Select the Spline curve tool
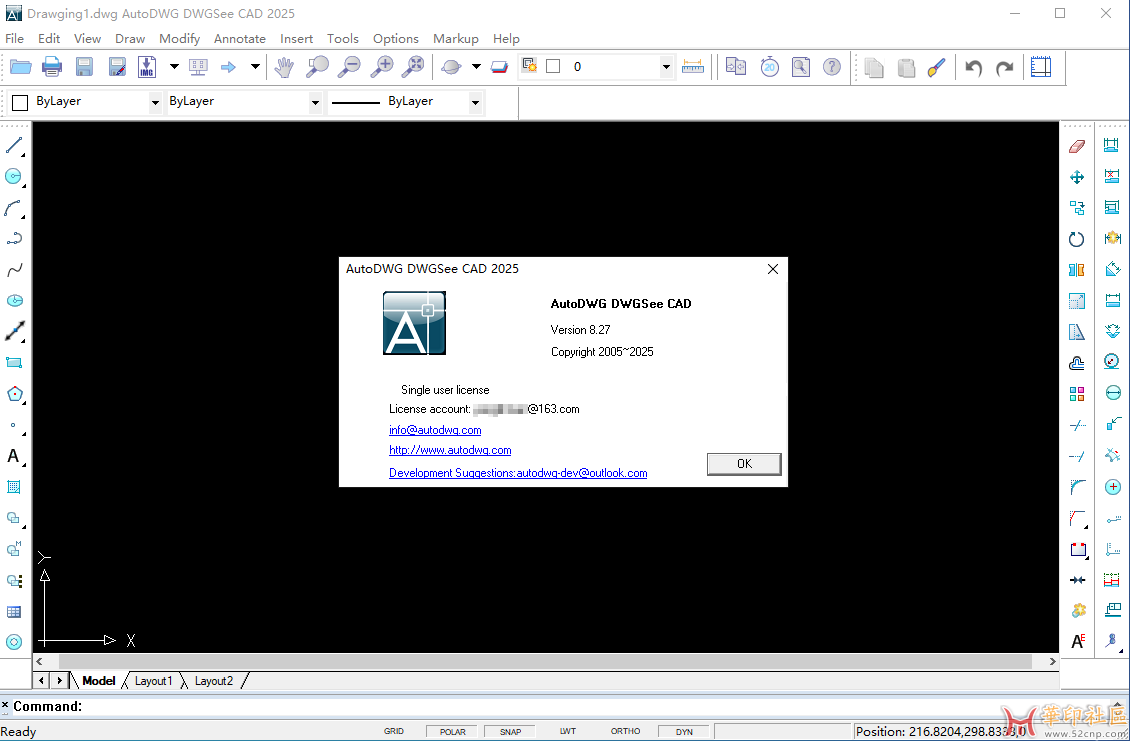The width and height of the screenshot is (1130, 741). coord(14,270)
